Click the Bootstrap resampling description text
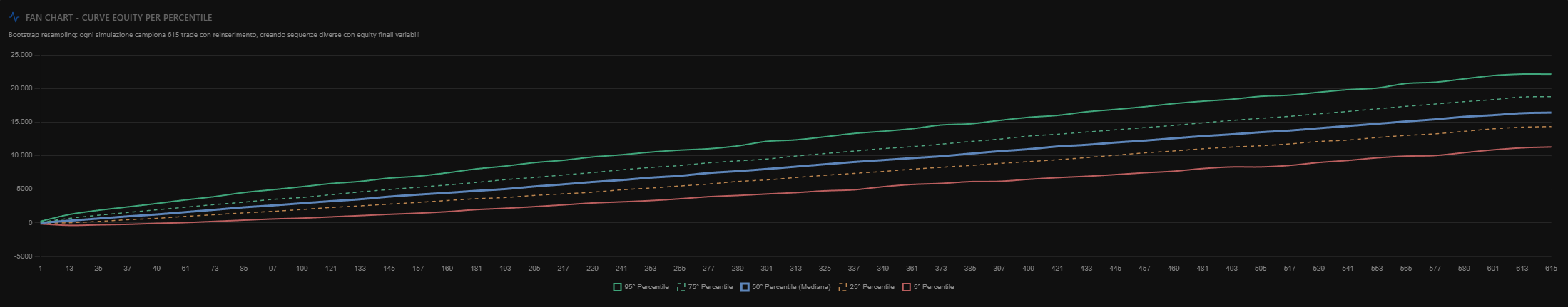 pos(214,35)
